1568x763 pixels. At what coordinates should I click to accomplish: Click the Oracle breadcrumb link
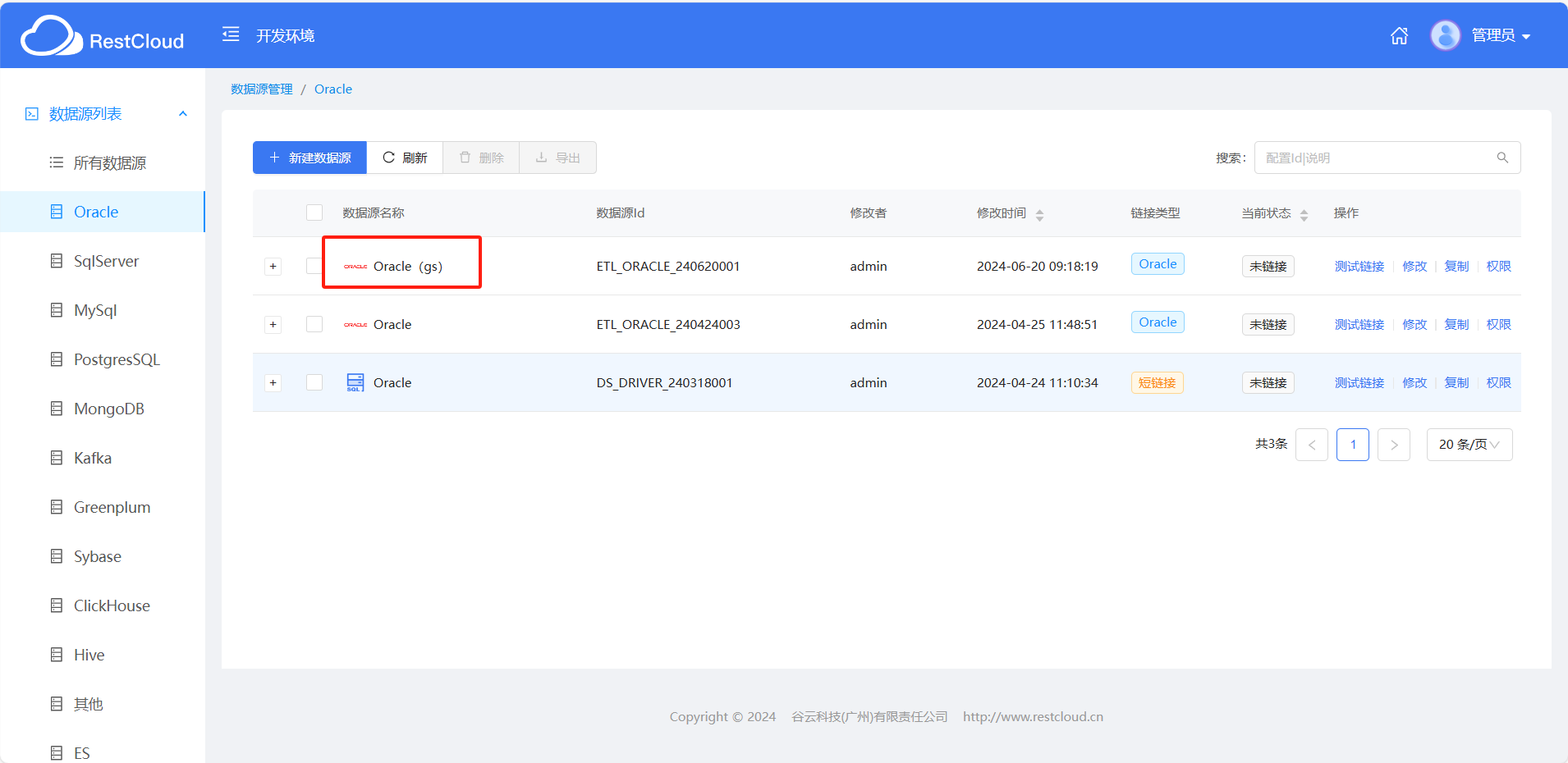point(333,89)
